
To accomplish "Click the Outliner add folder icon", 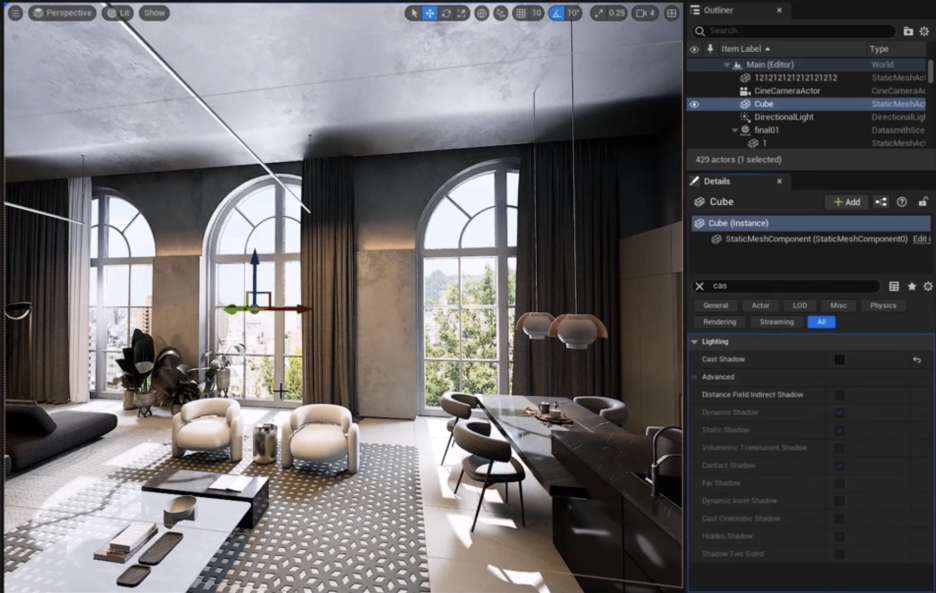I will click(908, 31).
